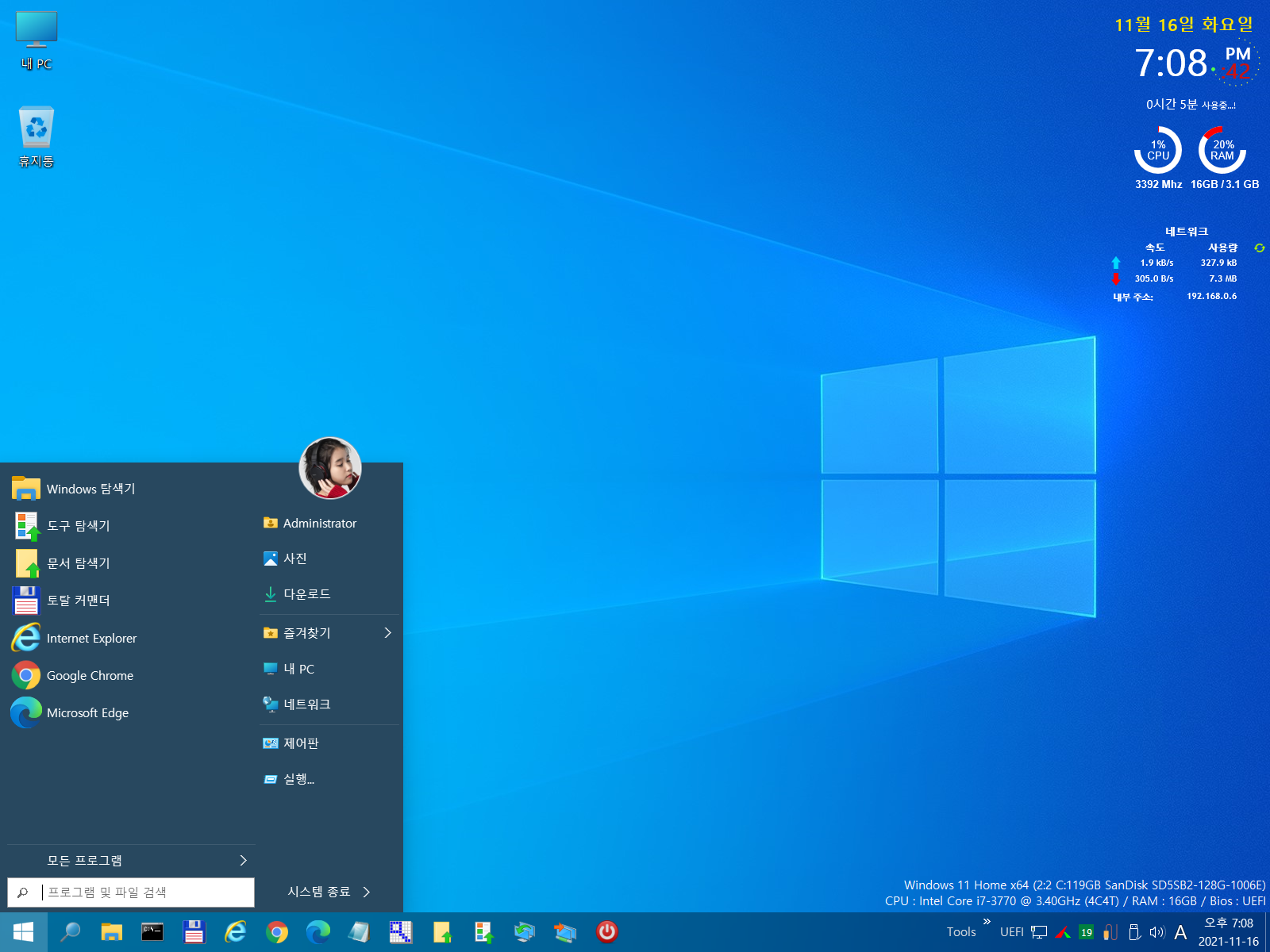Click the network widget refresh icon
This screenshot has height=952, width=1270.
pyautogui.click(x=1260, y=248)
